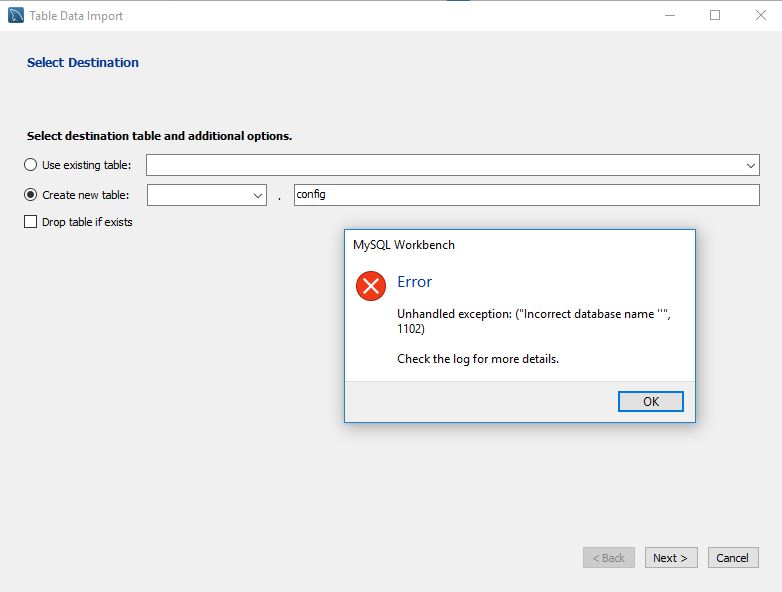The image size is (782, 592).
Task: Click the new table name field containing config
Action: tap(527, 195)
